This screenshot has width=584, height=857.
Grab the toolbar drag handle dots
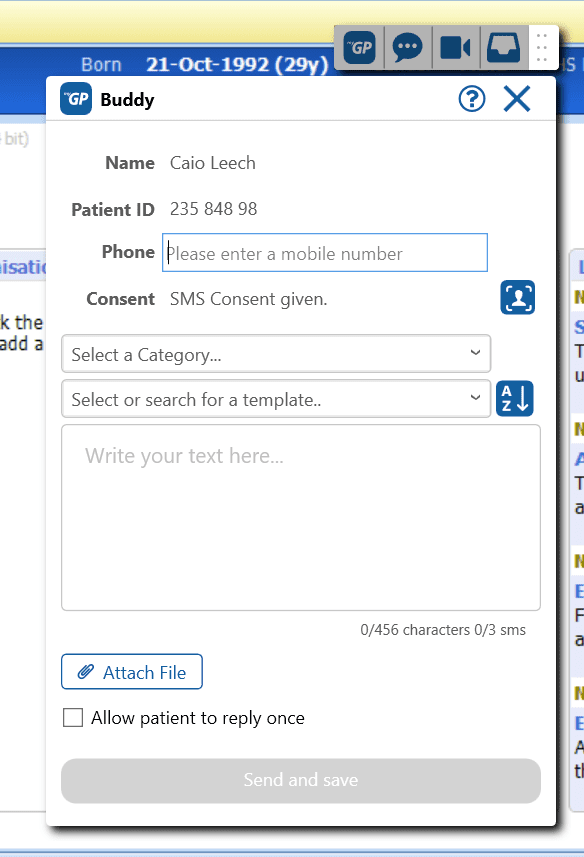click(x=542, y=48)
